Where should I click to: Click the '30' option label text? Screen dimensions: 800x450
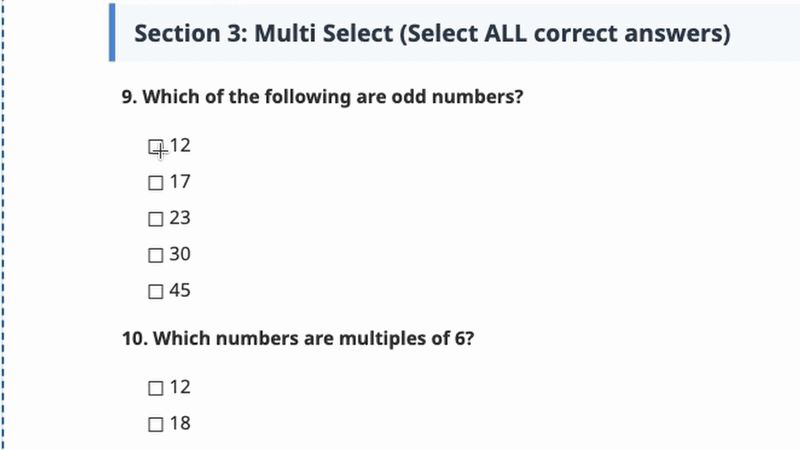(x=180, y=255)
